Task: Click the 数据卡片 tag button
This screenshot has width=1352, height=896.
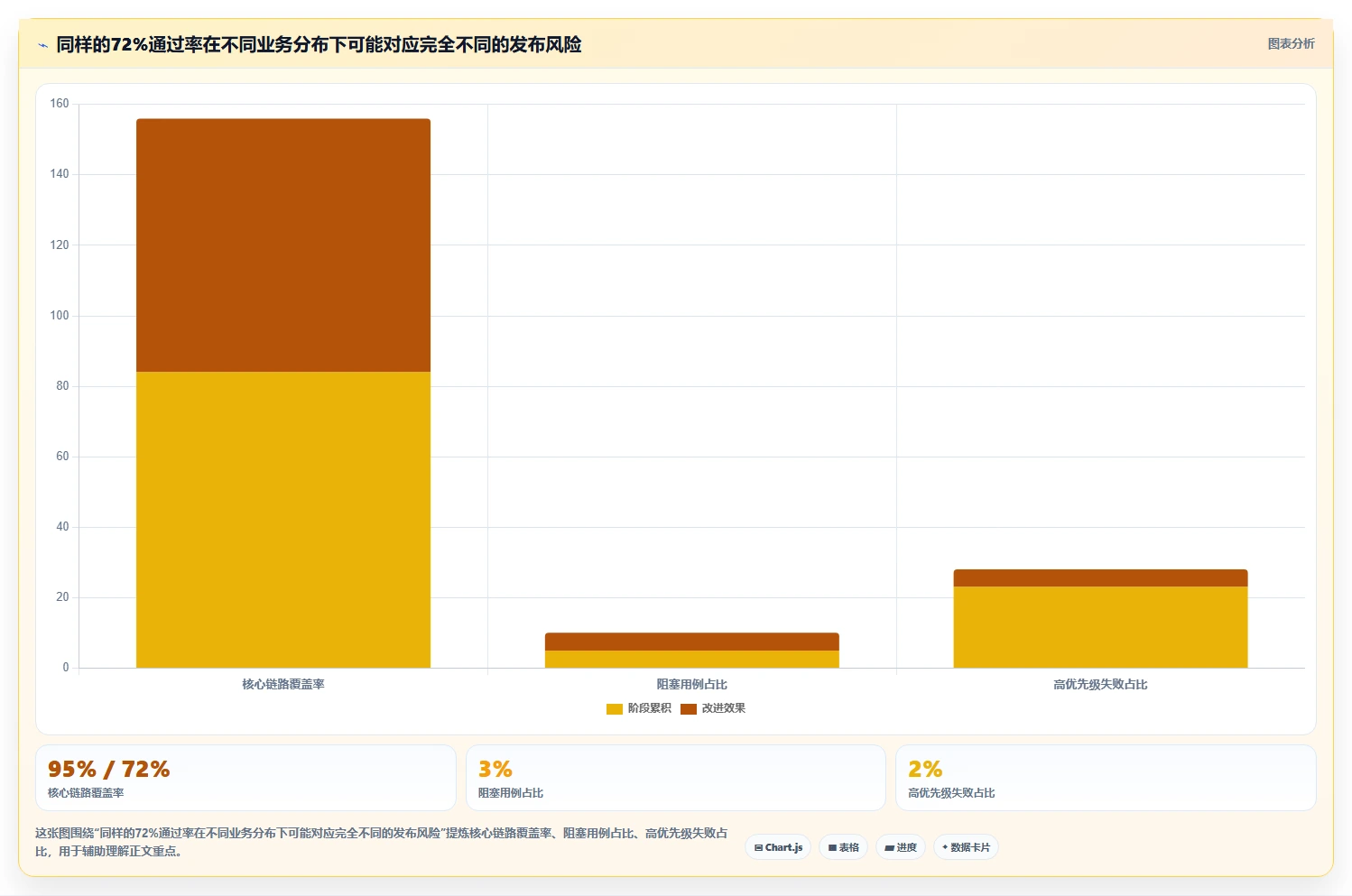Action: coord(966,847)
